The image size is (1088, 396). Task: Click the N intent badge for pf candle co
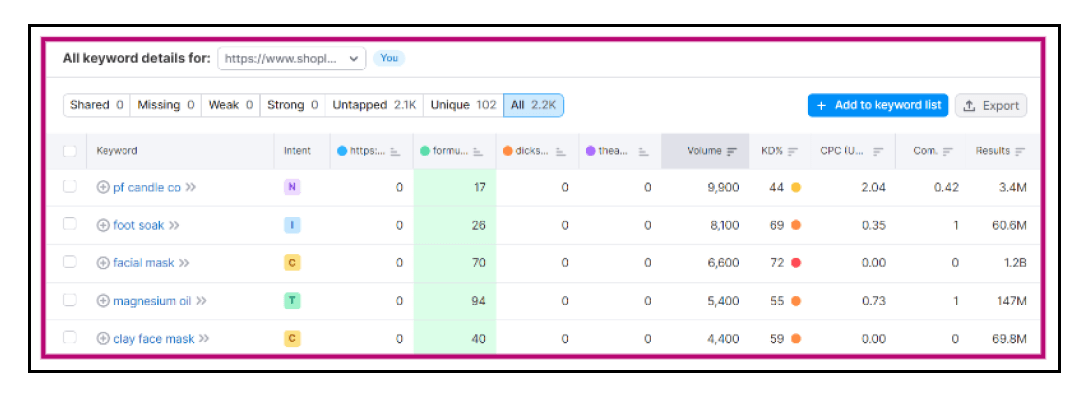tap(292, 187)
